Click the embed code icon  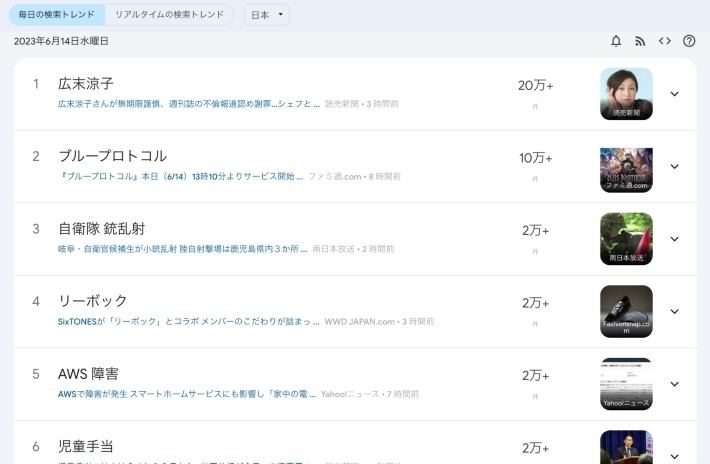pyautogui.click(x=665, y=41)
